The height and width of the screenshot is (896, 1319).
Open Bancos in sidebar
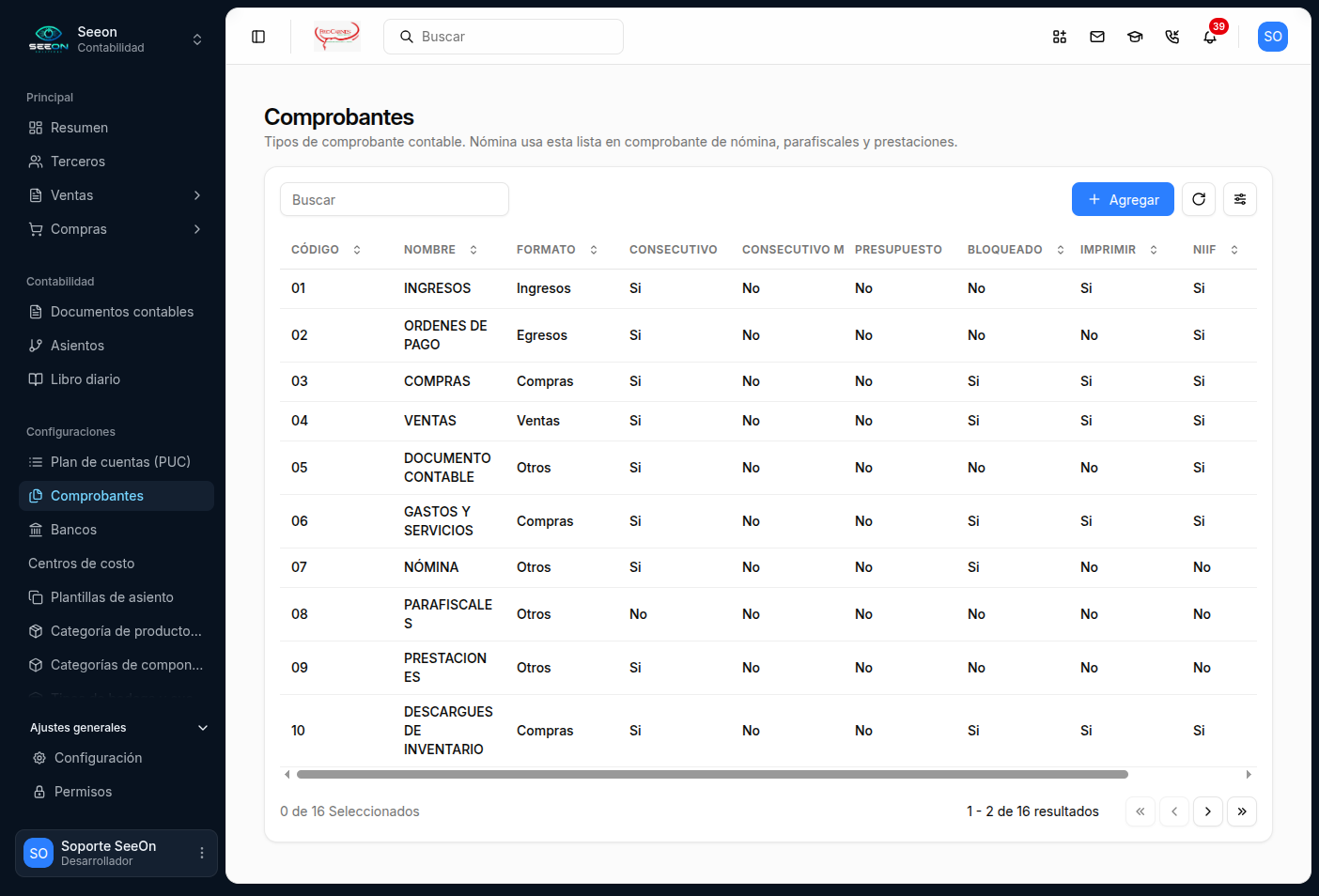116,530
